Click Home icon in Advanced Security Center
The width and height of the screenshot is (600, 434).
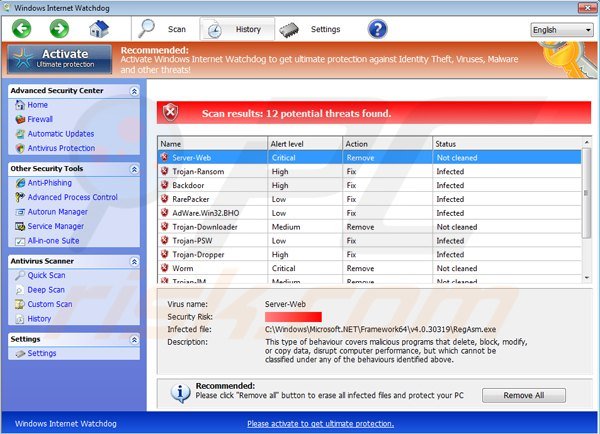click(x=20, y=105)
